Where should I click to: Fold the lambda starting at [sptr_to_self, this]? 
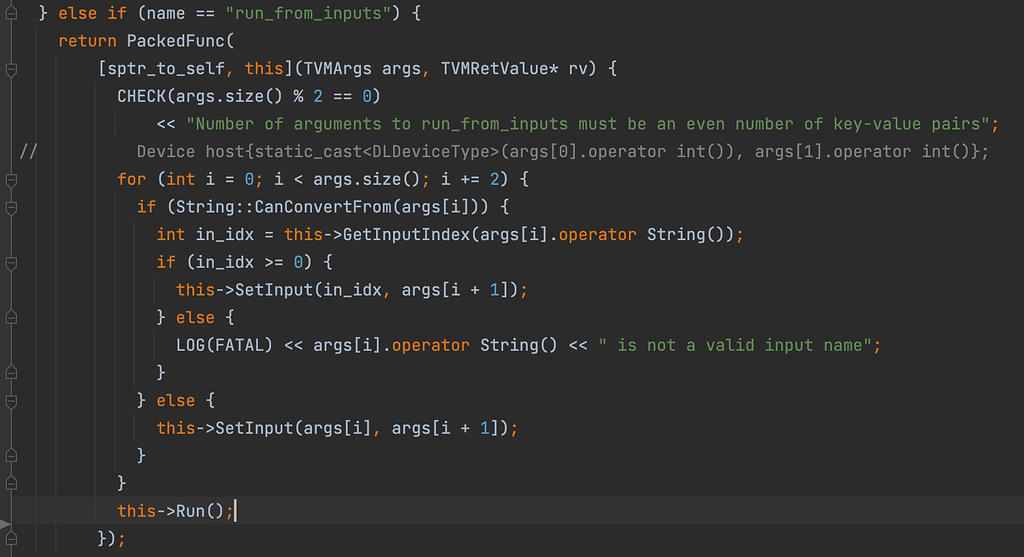click(x=11, y=69)
